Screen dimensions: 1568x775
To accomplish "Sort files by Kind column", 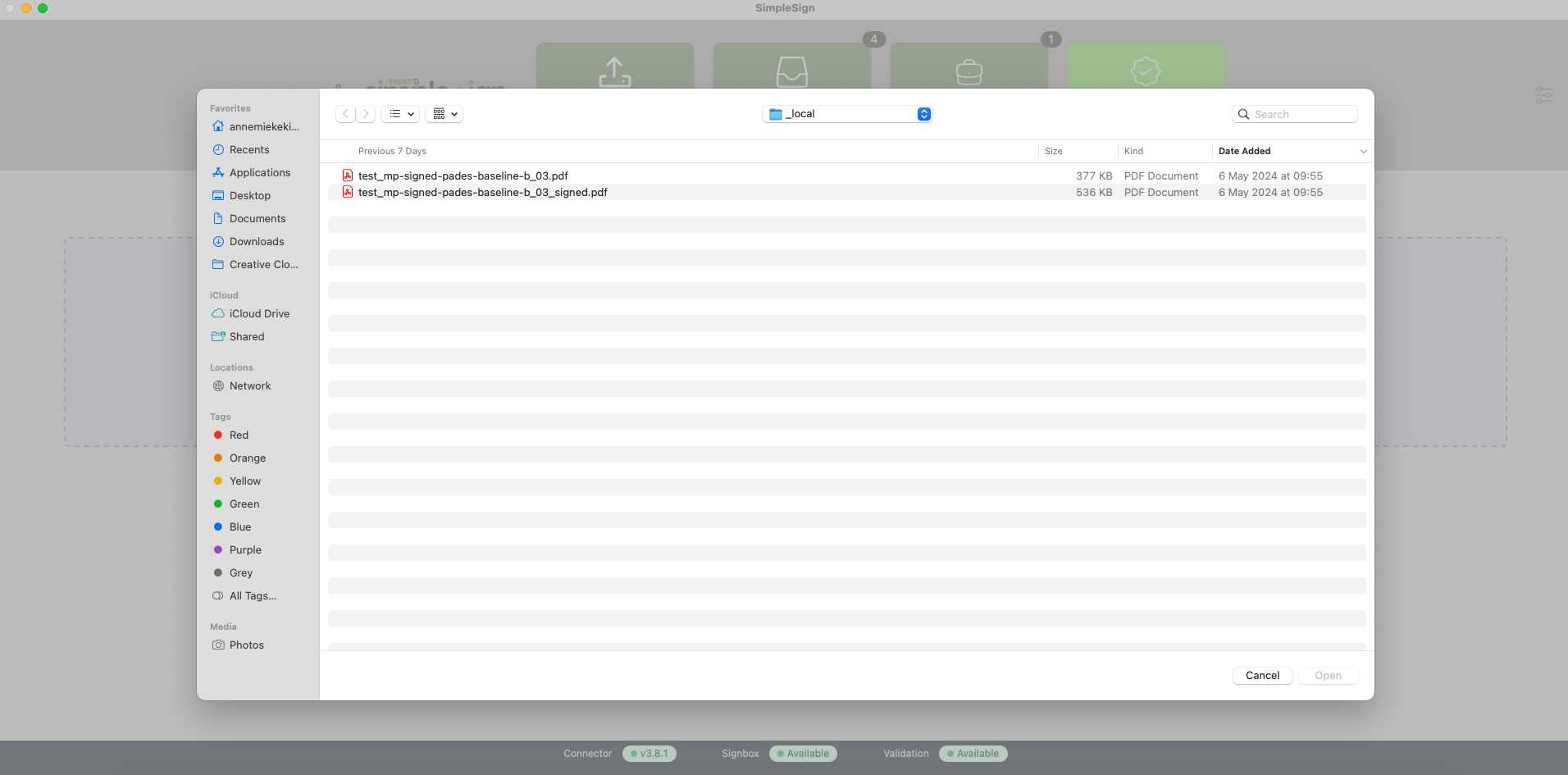I will 1133,151.
